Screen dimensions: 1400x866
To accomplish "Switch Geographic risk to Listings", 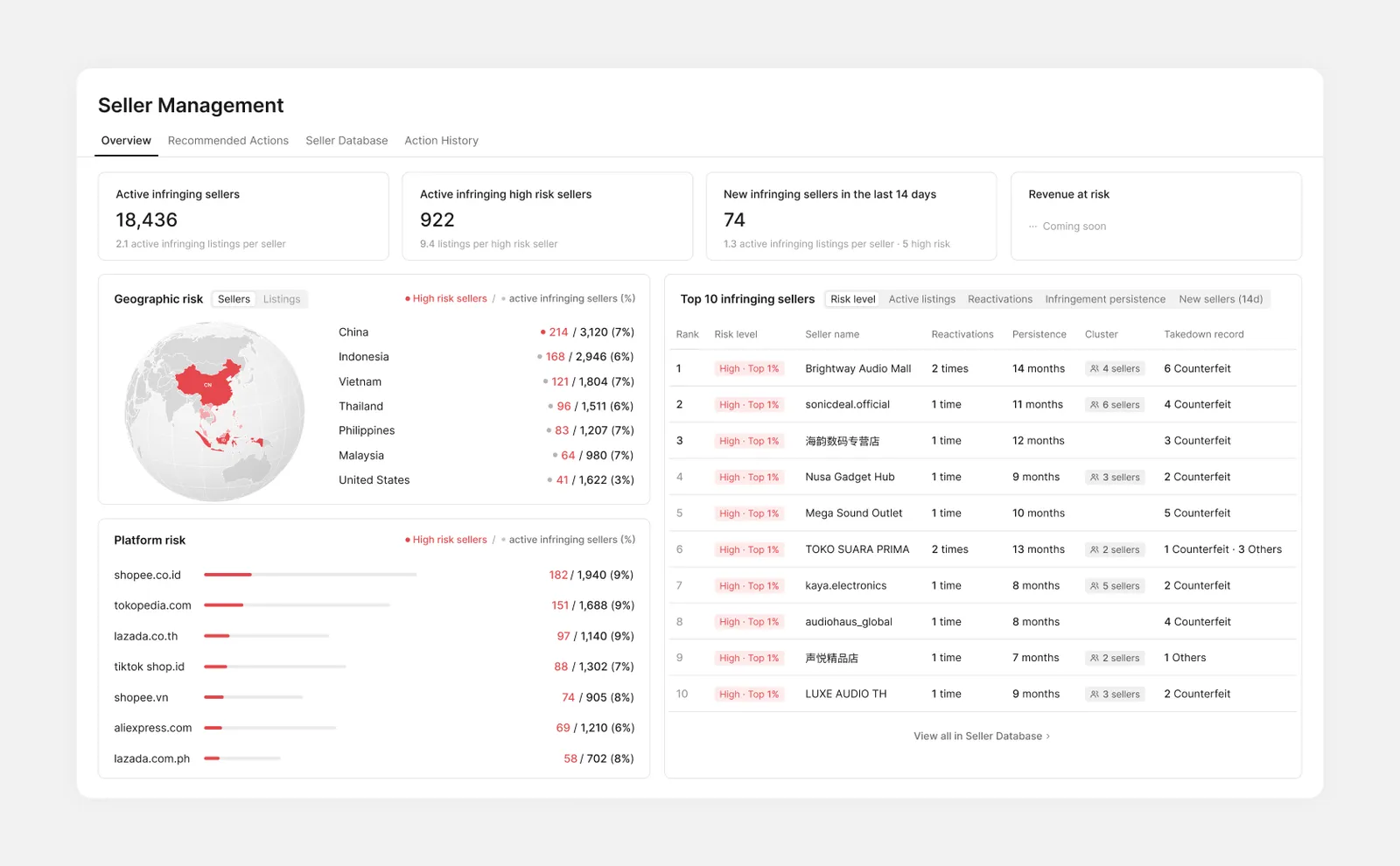I will (x=282, y=299).
